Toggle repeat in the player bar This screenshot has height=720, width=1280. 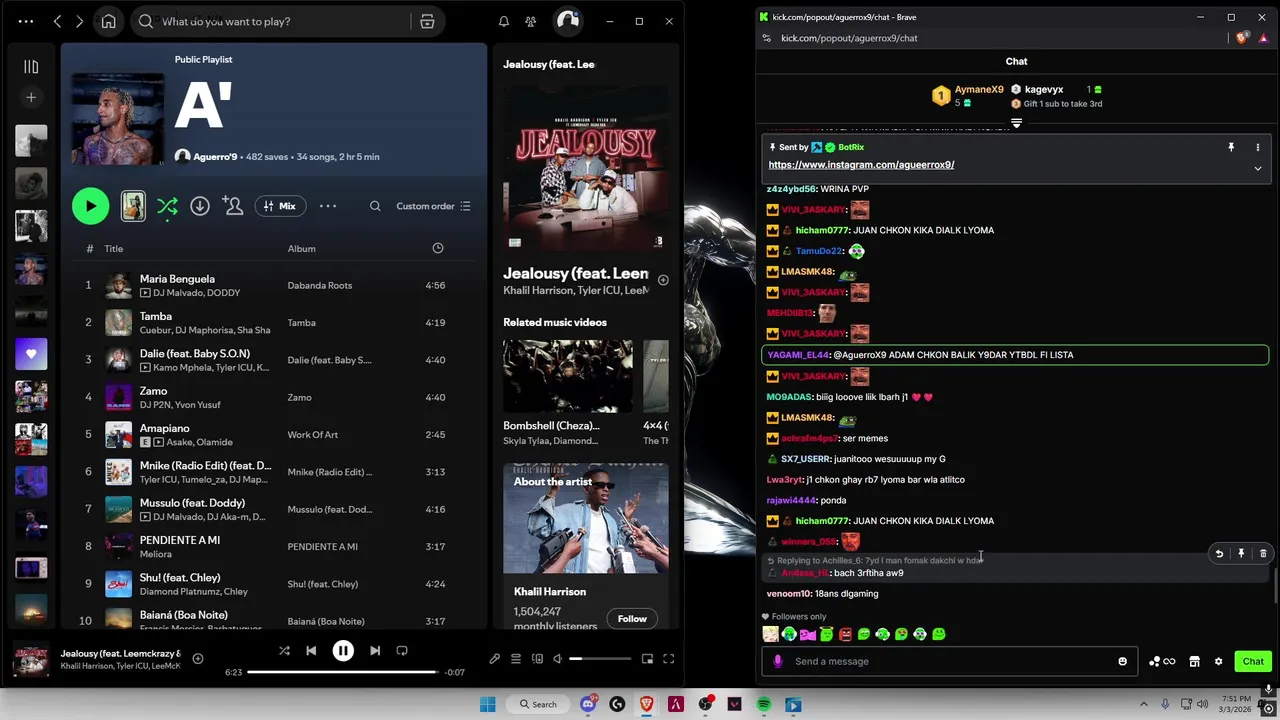[x=402, y=651]
